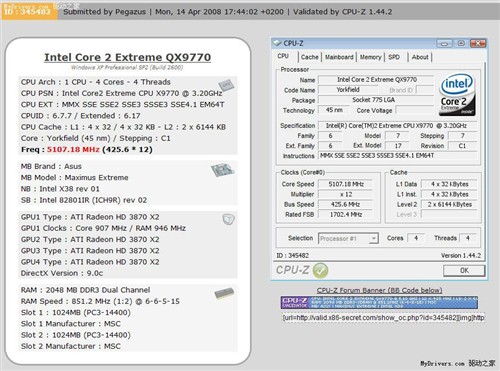The width and height of the screenshot is (500, 371).
Task: Open the Memory tab
Action: coord(370,57)
